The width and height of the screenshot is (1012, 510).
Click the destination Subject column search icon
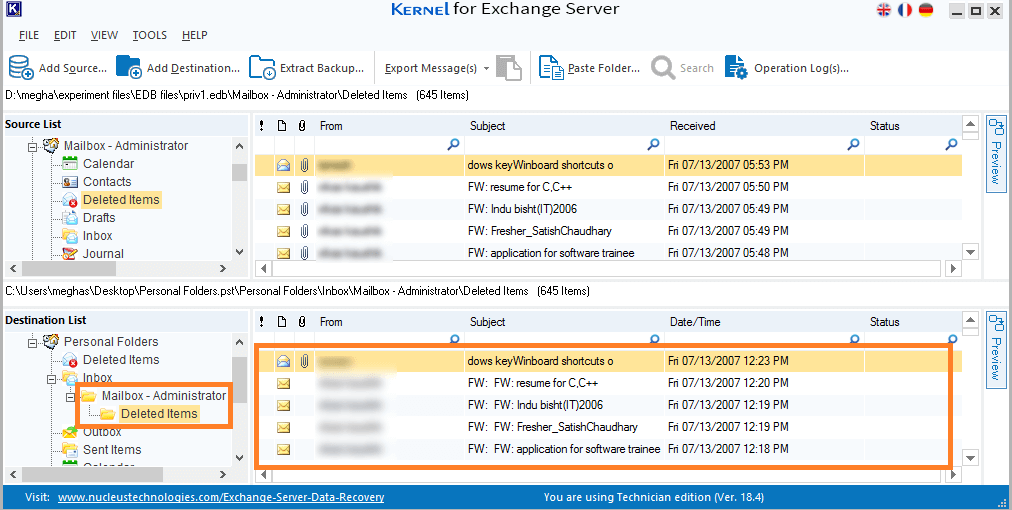pyautogui.click(x=654, y=338)
